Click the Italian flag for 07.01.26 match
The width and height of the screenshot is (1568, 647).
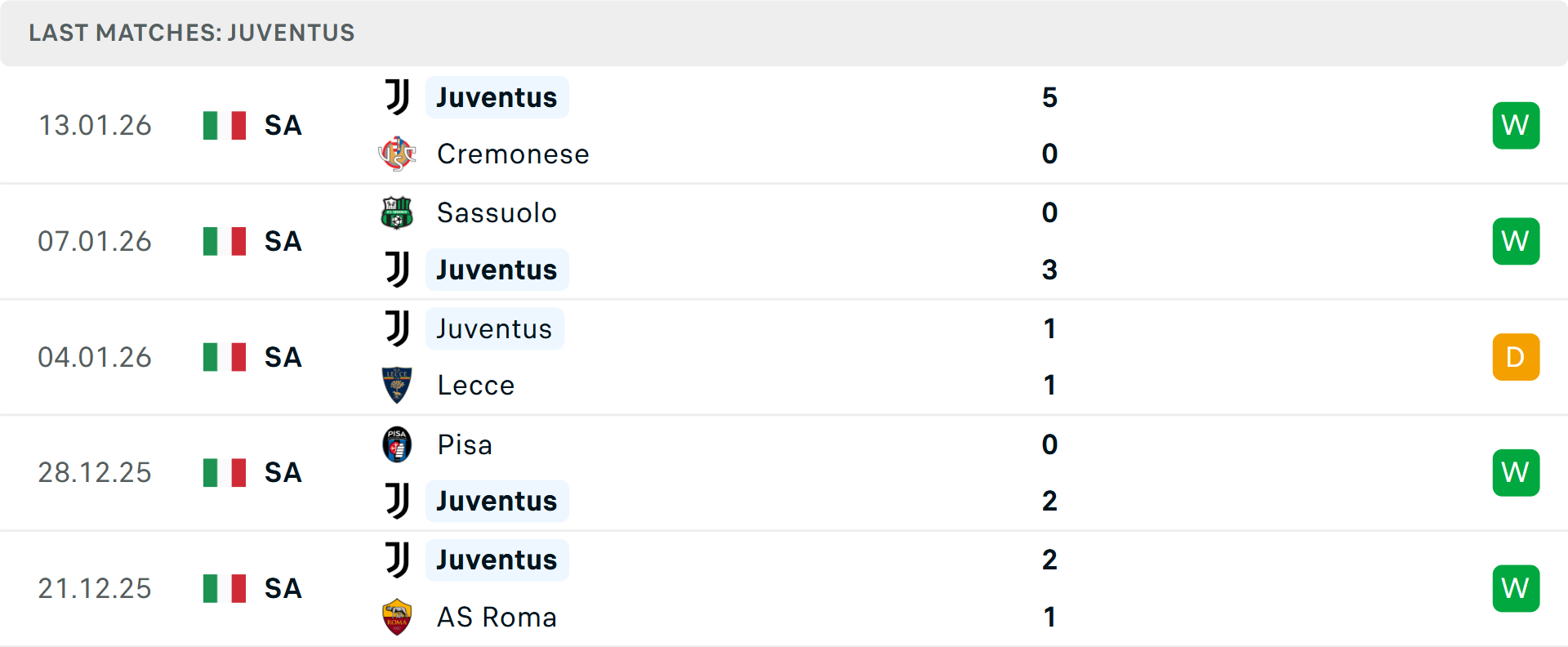tap(225, 241)
